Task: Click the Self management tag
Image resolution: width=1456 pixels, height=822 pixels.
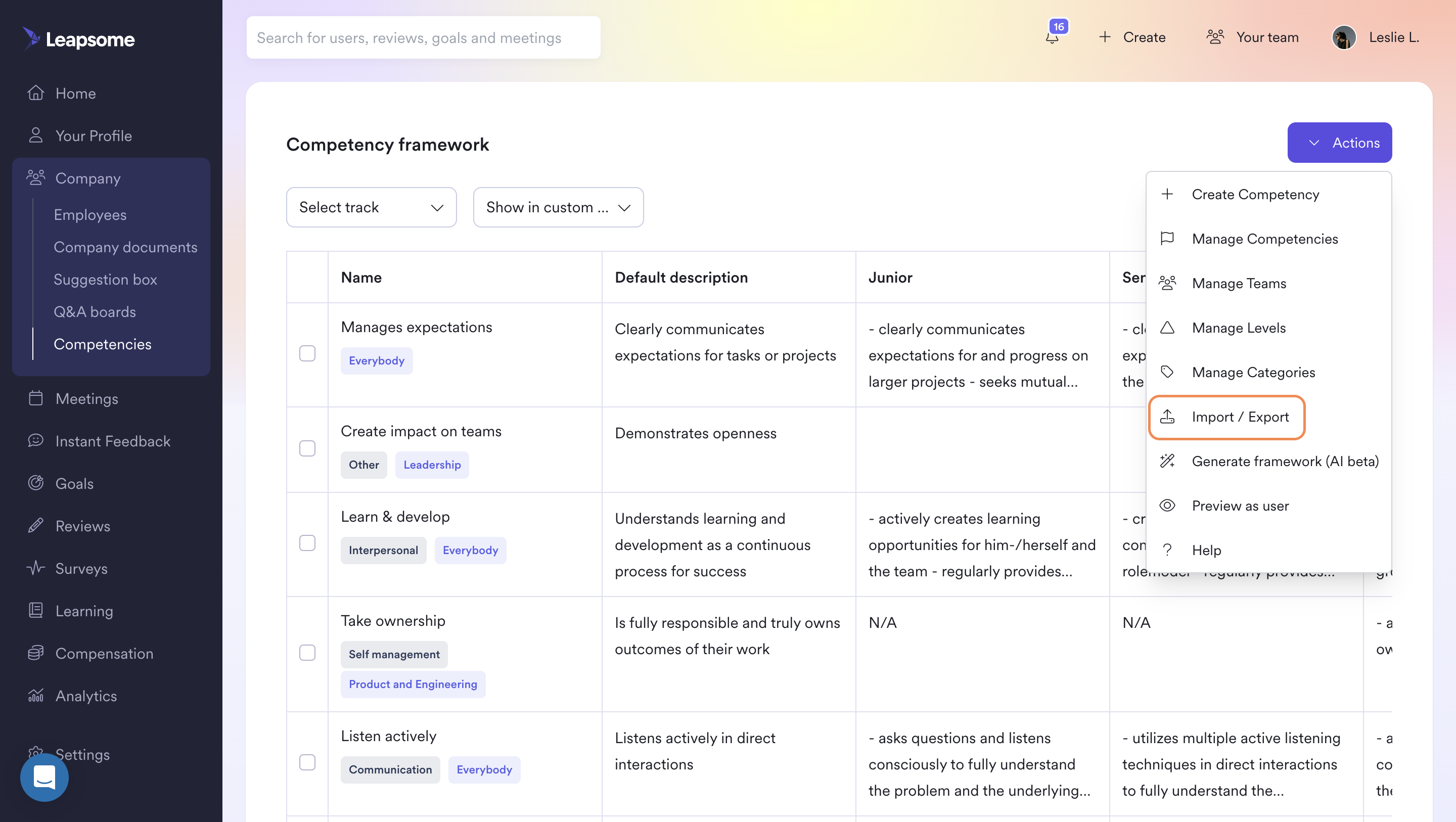Action: point(394,654)
